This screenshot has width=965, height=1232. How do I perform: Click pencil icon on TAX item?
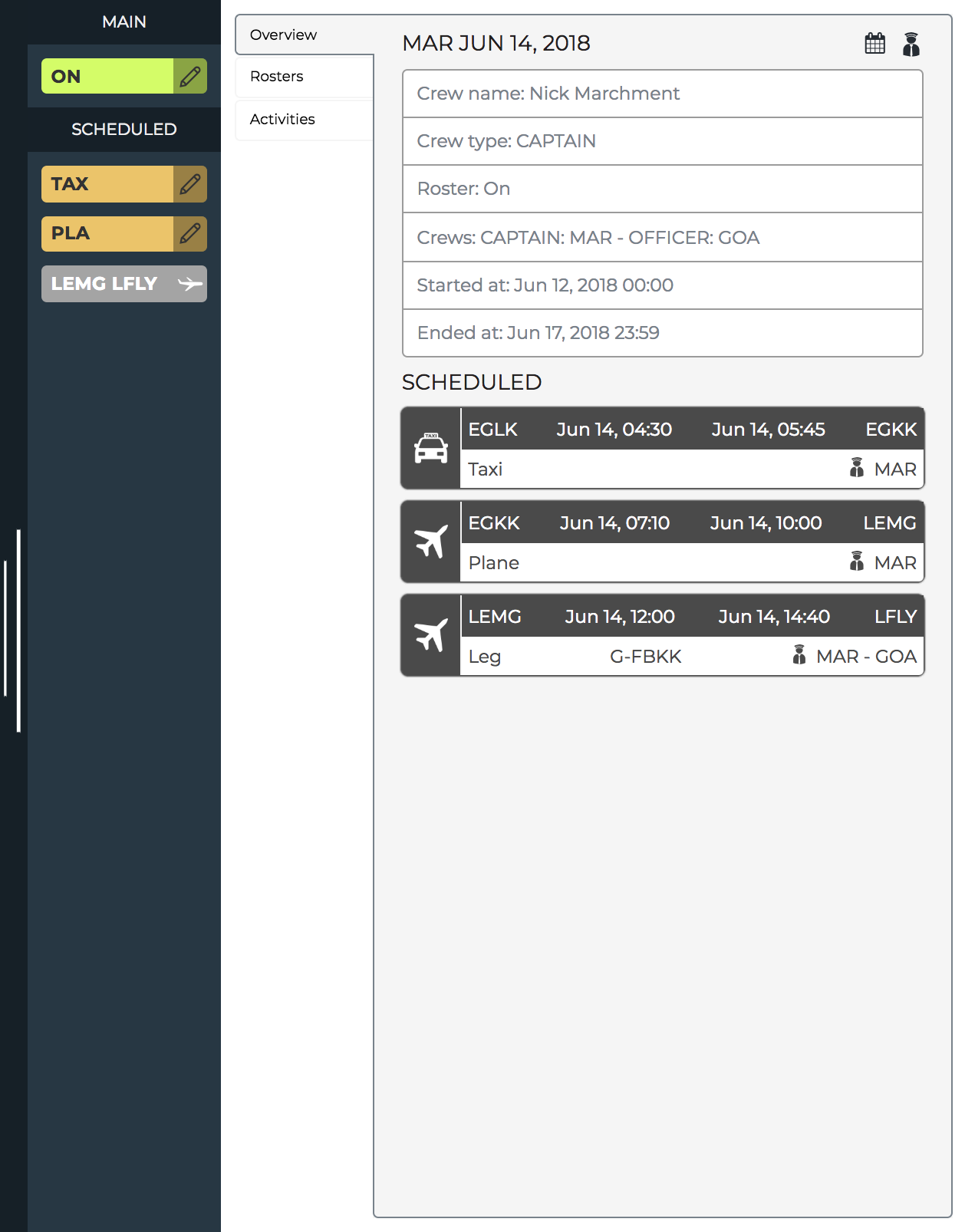point(189,184)
